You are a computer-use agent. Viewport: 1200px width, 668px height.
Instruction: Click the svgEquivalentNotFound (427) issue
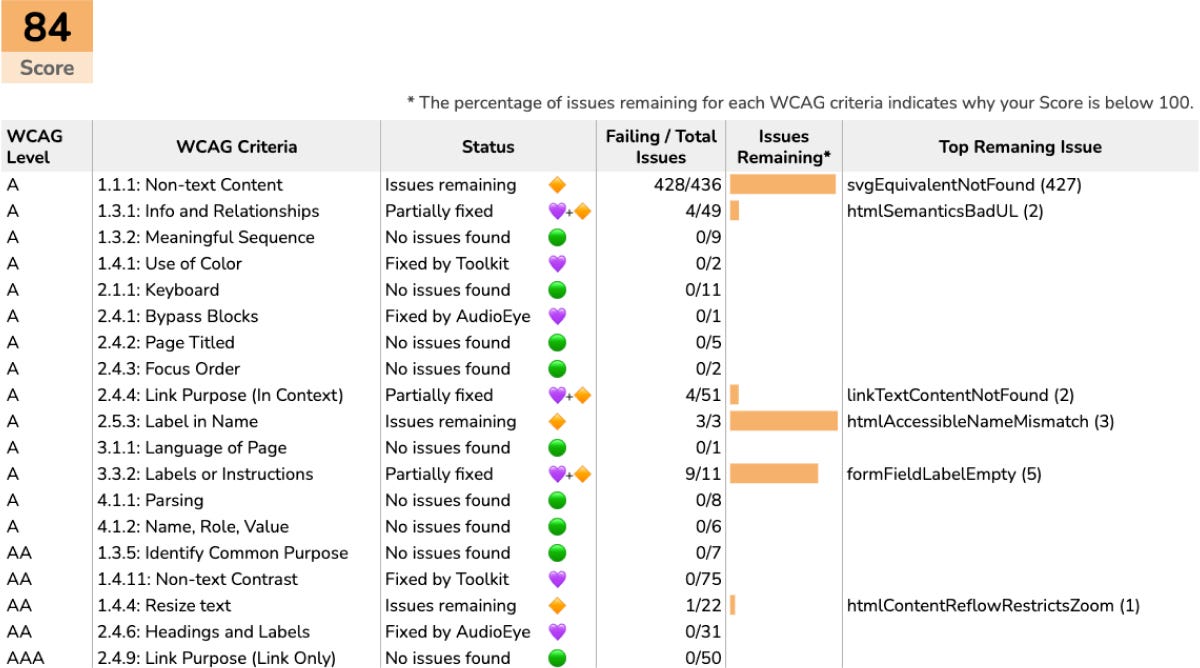(964, 185)
